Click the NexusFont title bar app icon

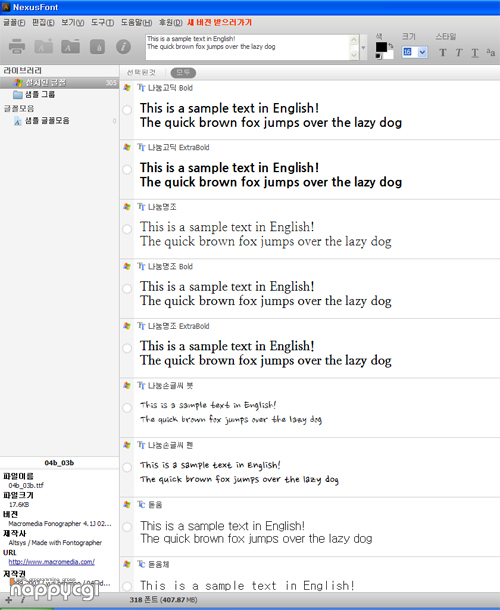pos(6,7)
